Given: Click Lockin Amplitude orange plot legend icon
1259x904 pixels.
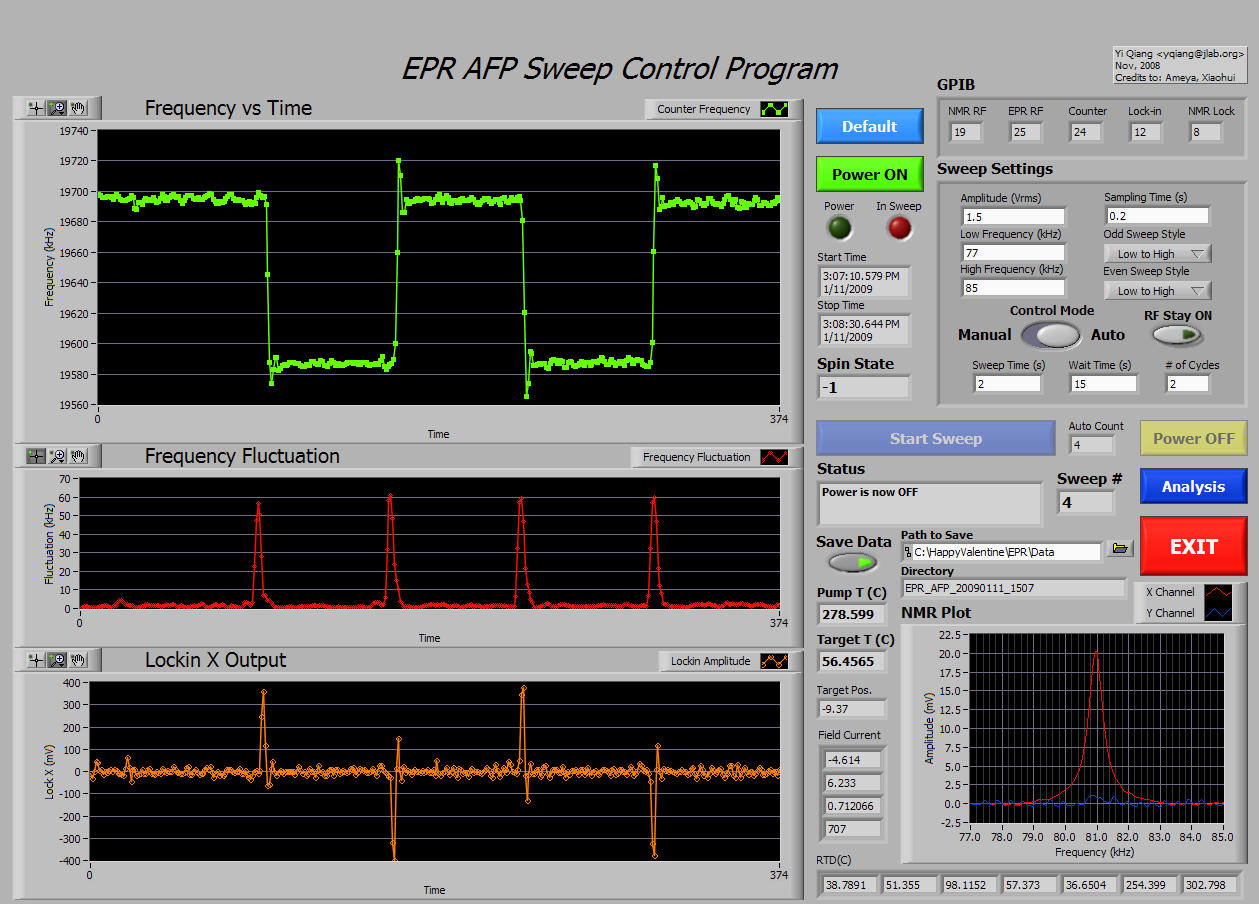Looking at the screenshot, I should pyautogui.click(x=774, y=661).
